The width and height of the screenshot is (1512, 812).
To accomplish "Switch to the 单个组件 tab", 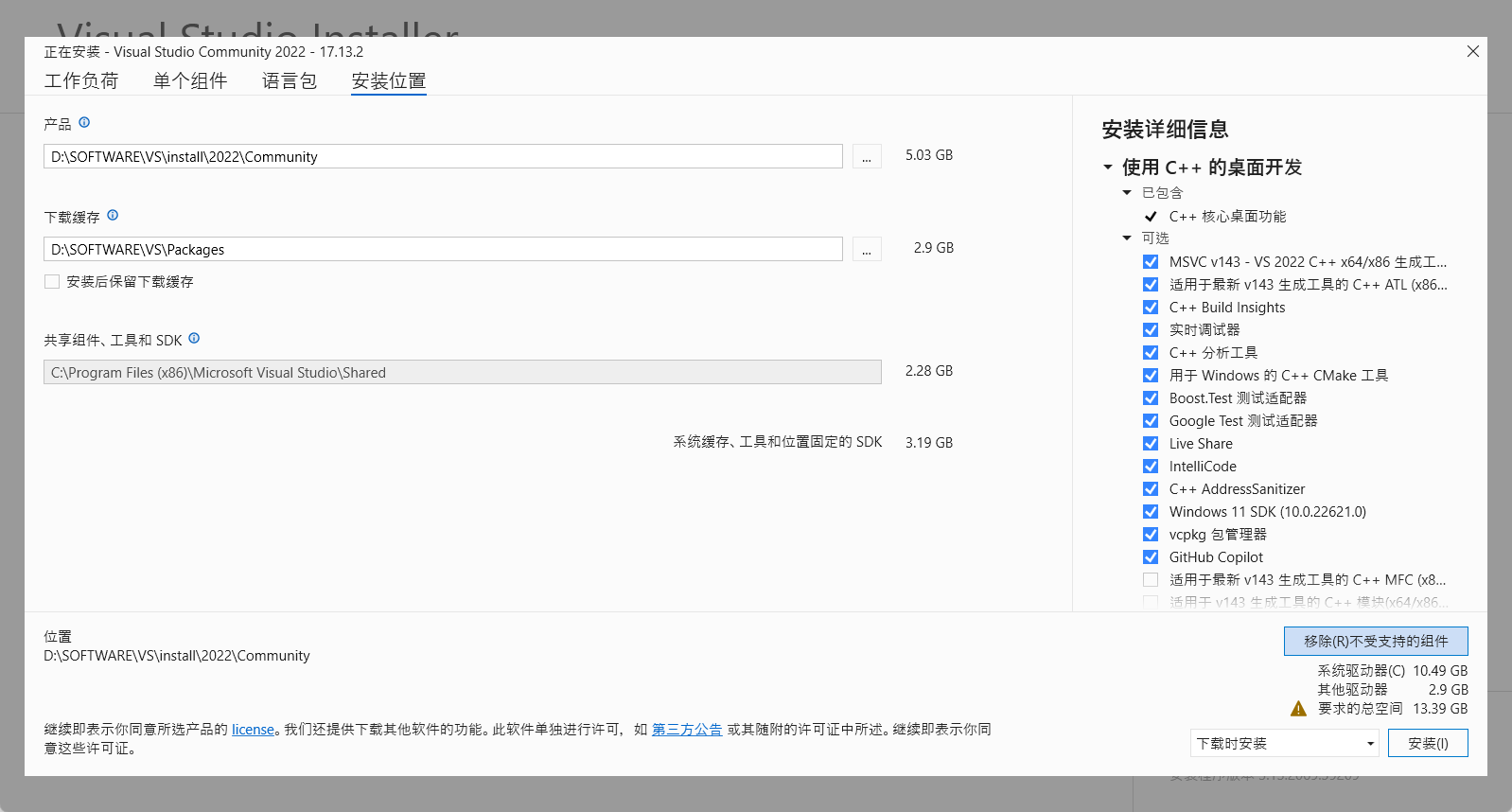I will 190,81.
